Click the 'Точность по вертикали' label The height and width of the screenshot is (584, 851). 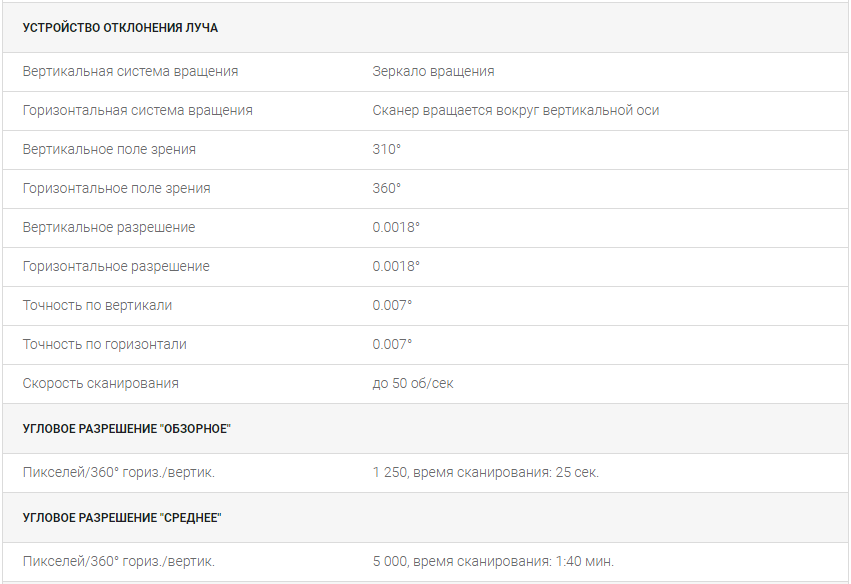(97, 306)
